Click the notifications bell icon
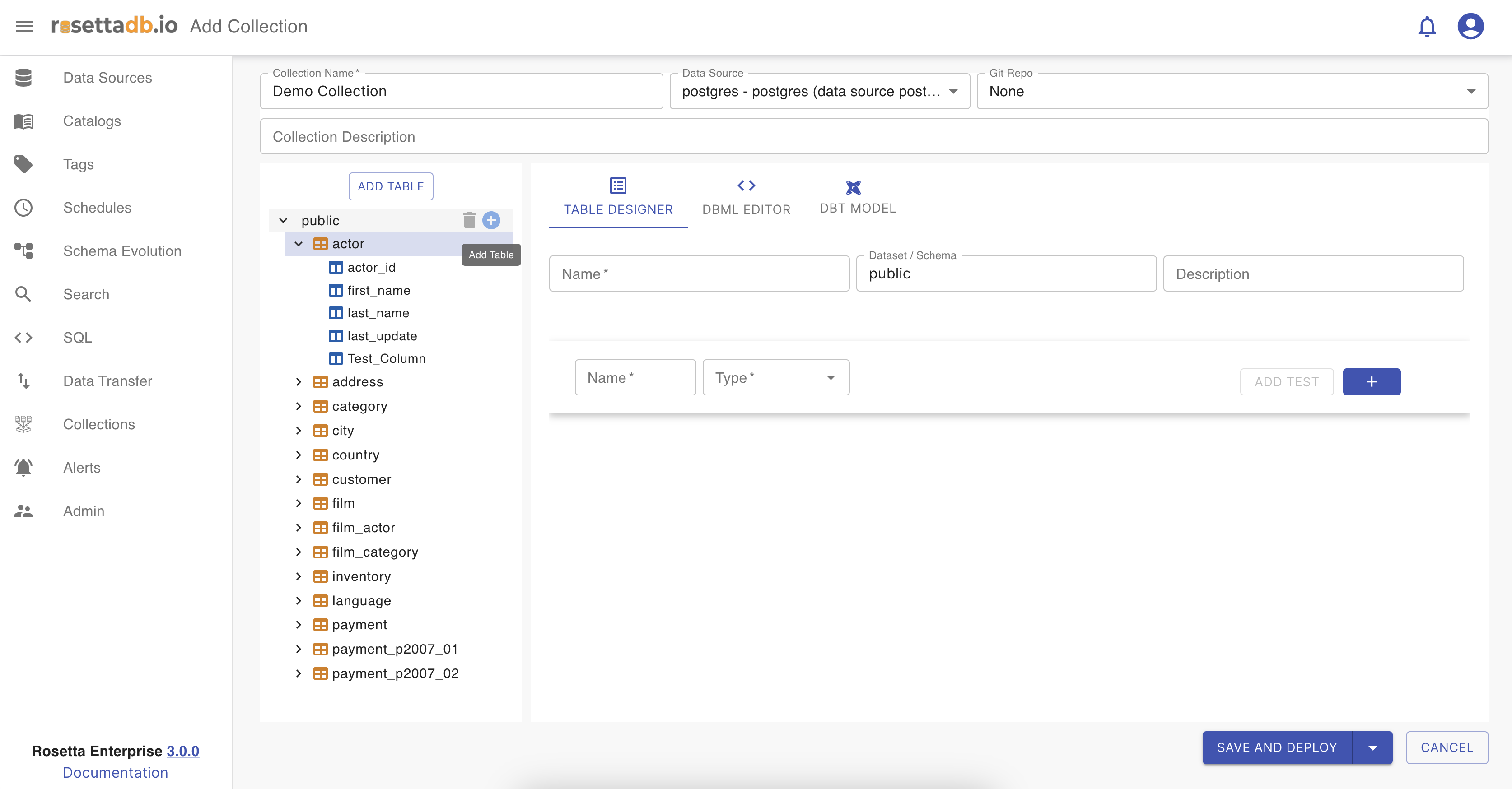This screenshot has width=1512, height=789. [x=1426, y=26]
